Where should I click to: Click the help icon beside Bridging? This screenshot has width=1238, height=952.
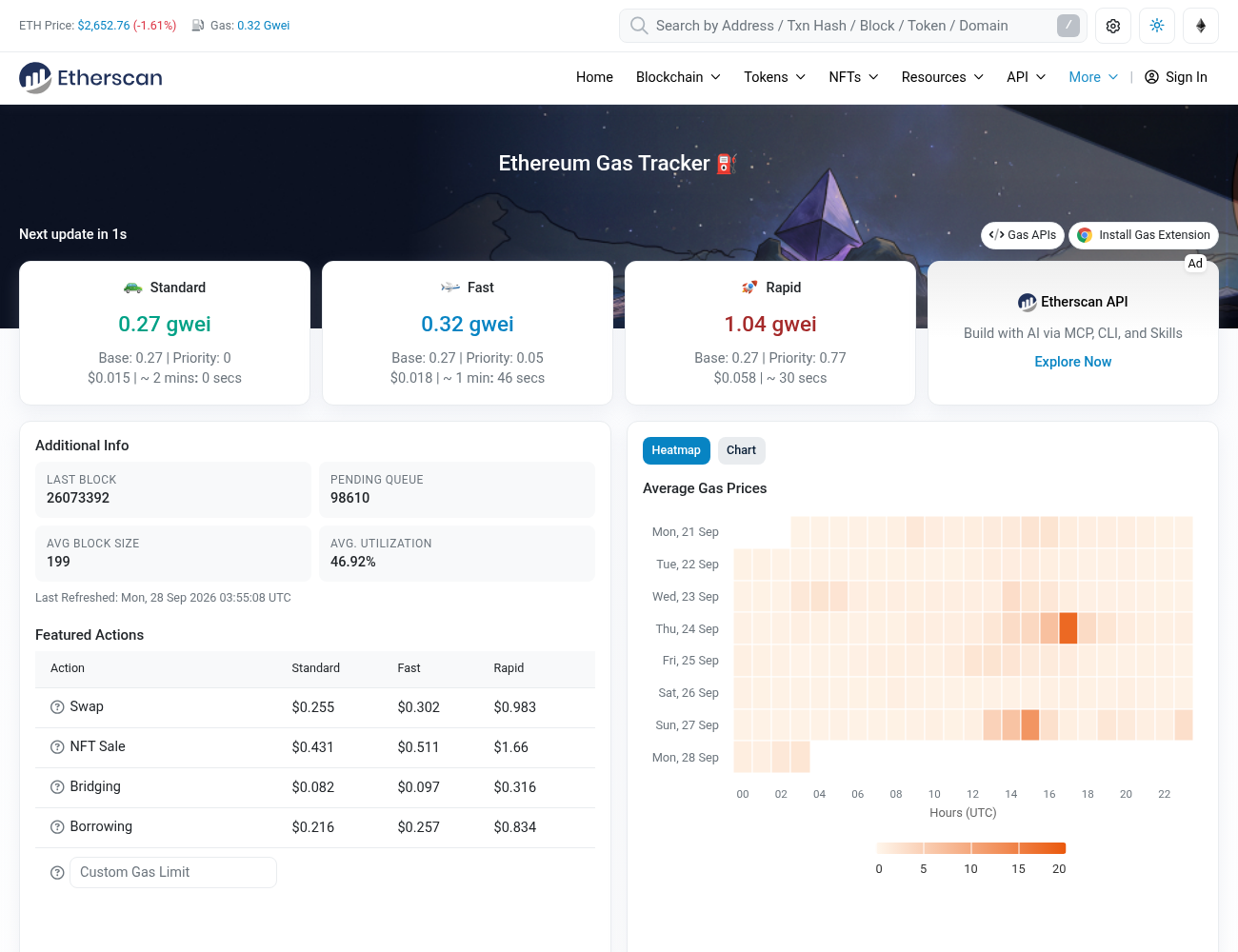click(57, 787)
